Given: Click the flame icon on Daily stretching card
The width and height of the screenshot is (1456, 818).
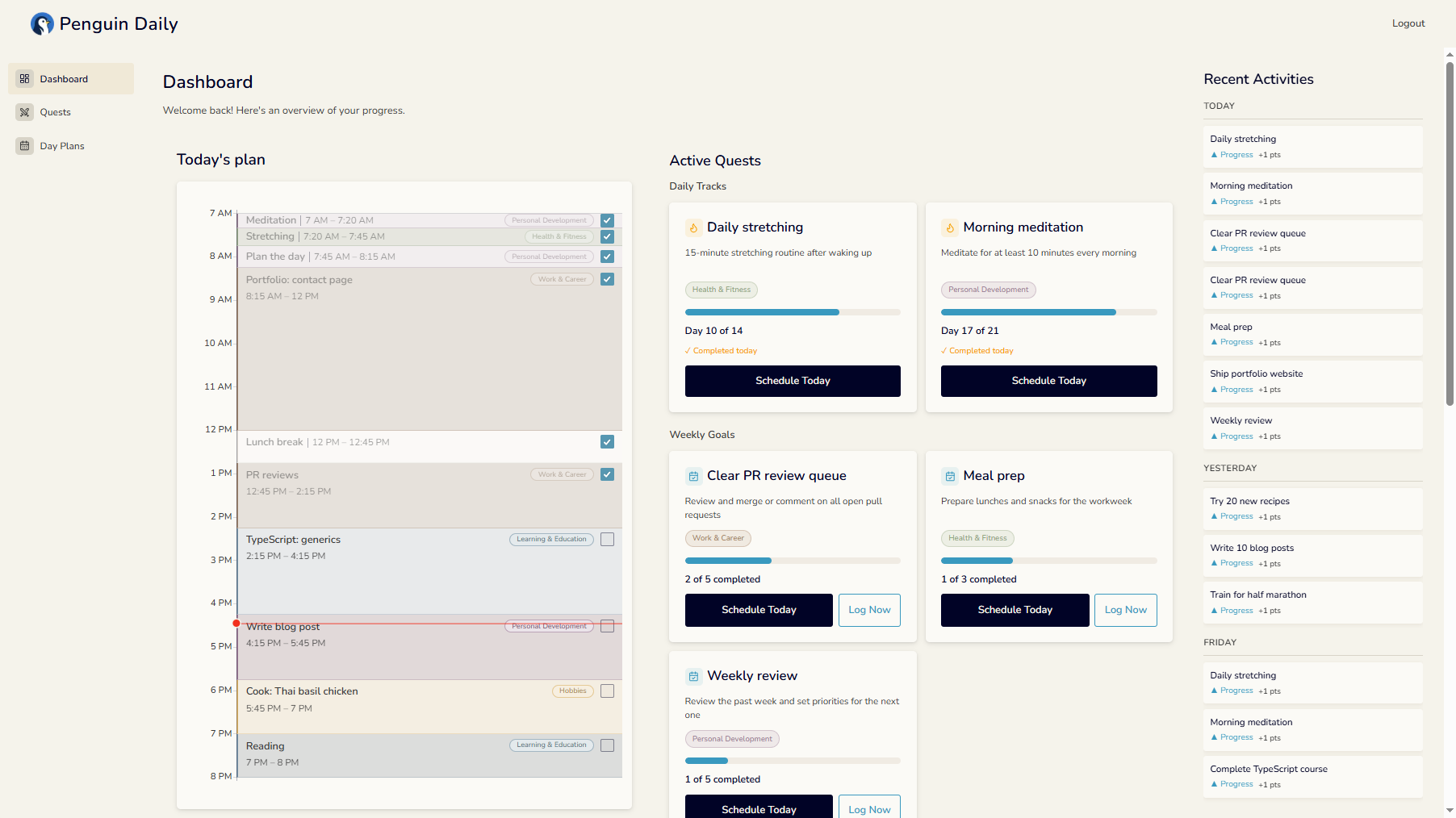Looking at the screenshot, I should (x=693, y=227).
